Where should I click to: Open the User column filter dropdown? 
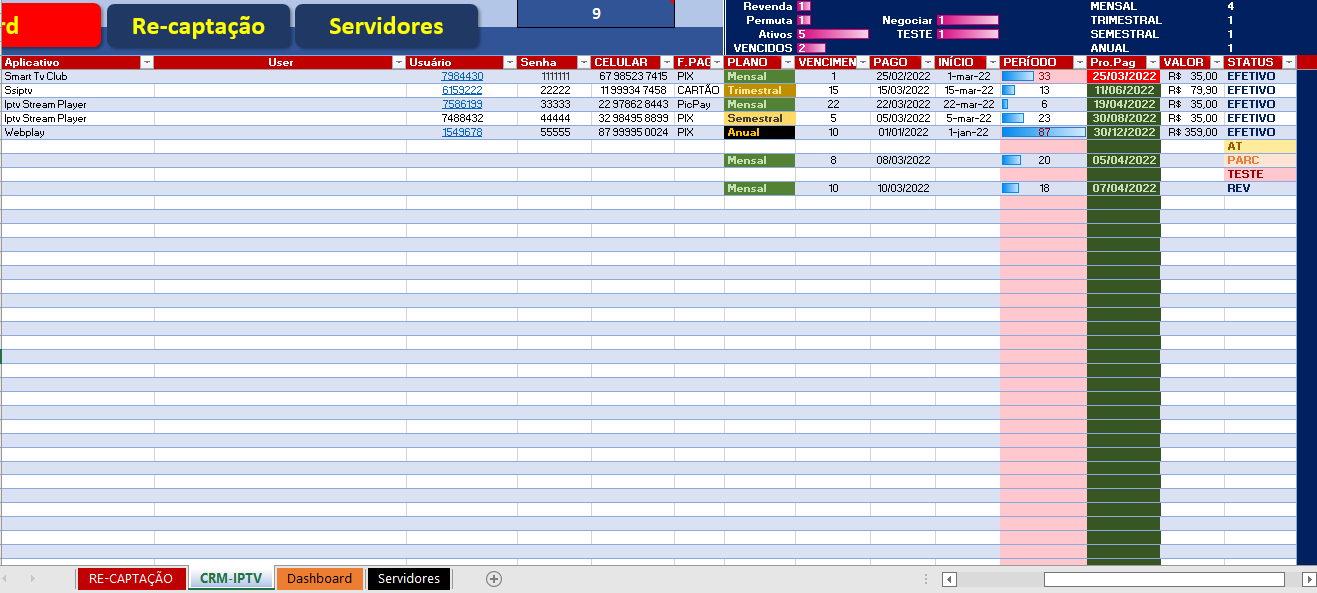399,62
